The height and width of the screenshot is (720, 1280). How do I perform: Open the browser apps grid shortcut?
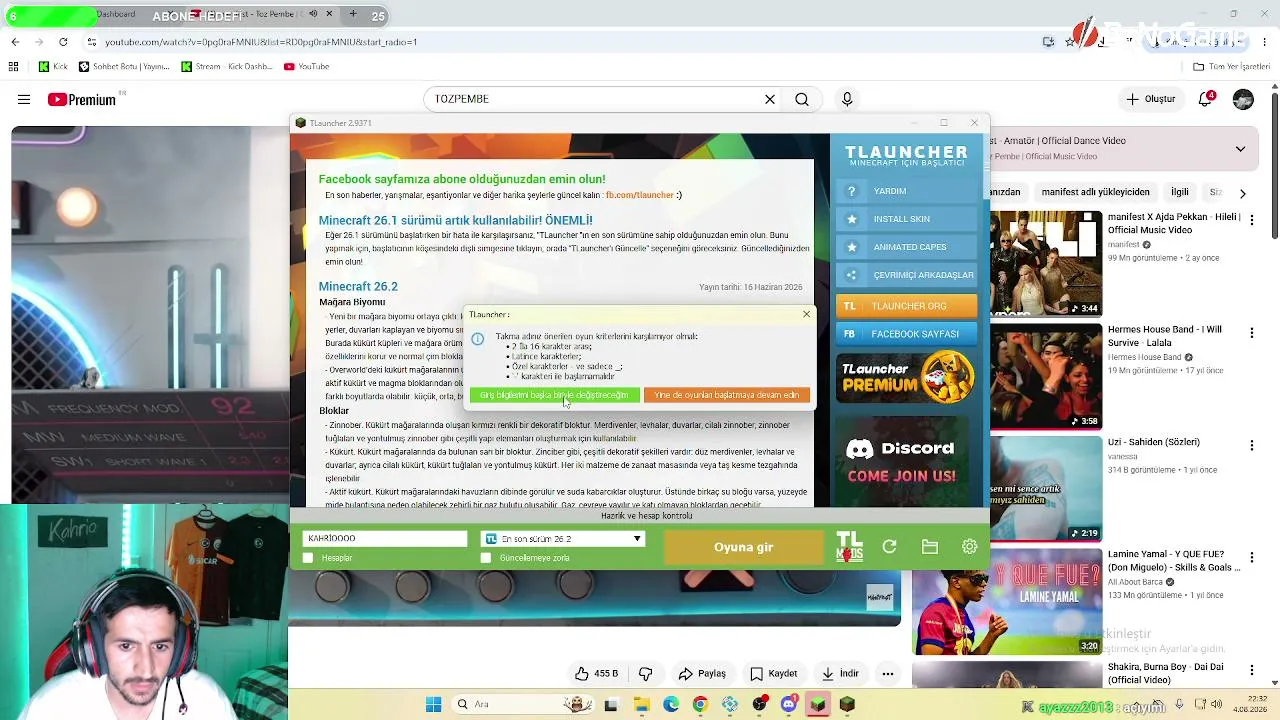13,66
